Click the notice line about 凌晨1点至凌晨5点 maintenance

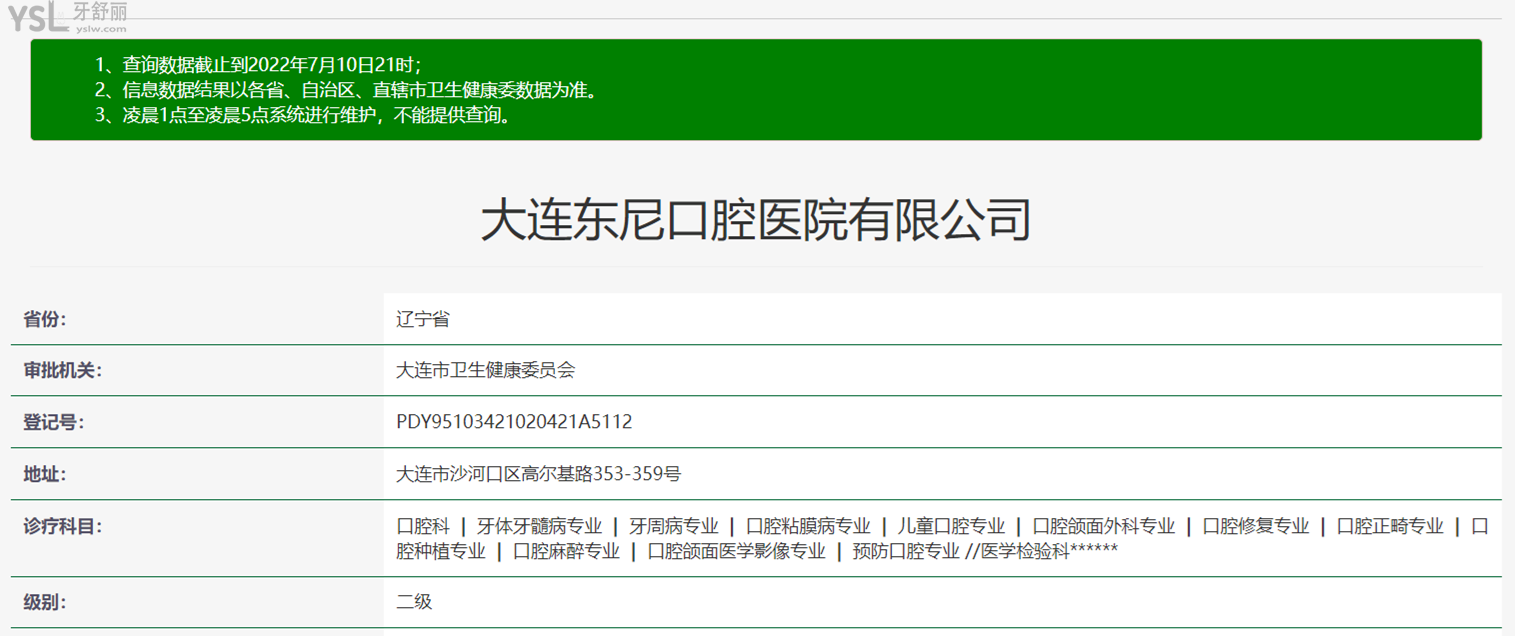(x=306, y=115)
